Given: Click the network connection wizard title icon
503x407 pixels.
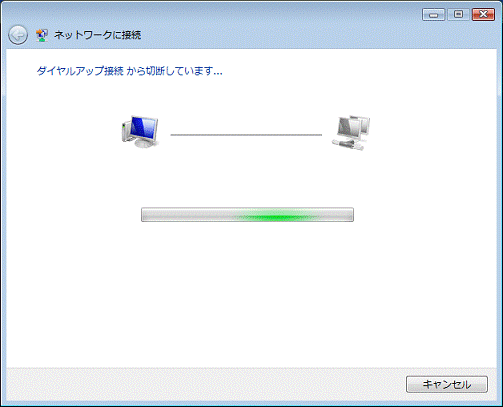Looking at the screenshot, I should pyautogui.click(x=42, y=35).
